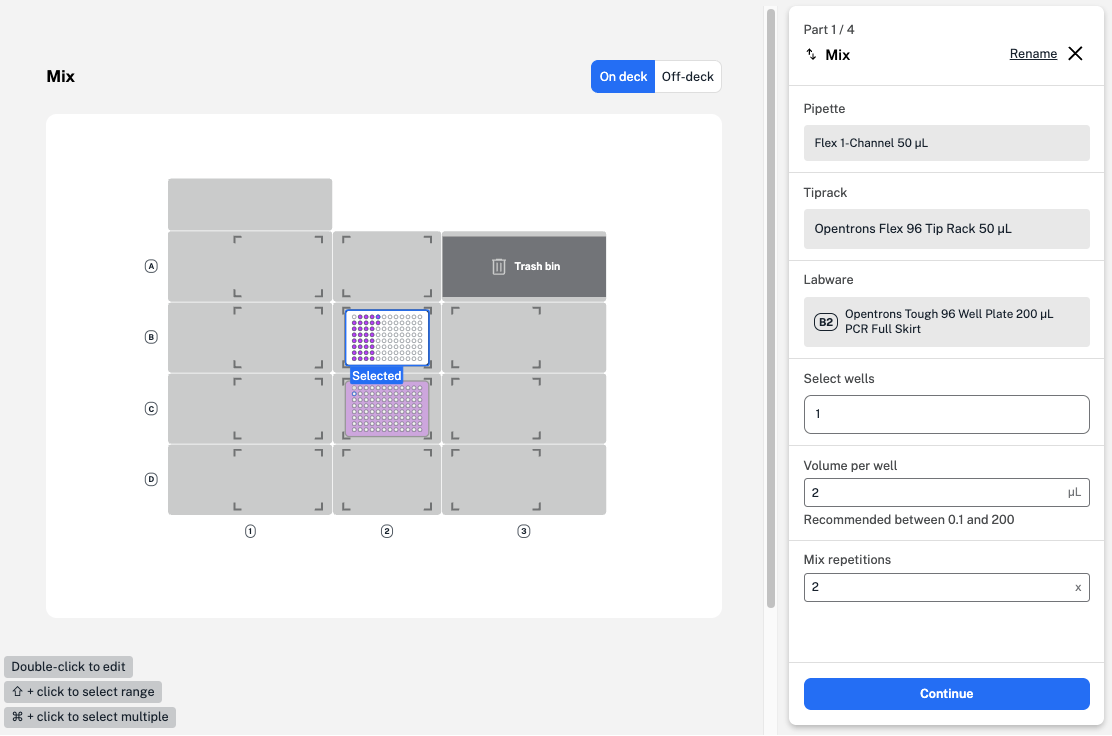Screen dimensions: 1112x736
Task: Click the column 3 deck label
Action: [x=523, y=532]
